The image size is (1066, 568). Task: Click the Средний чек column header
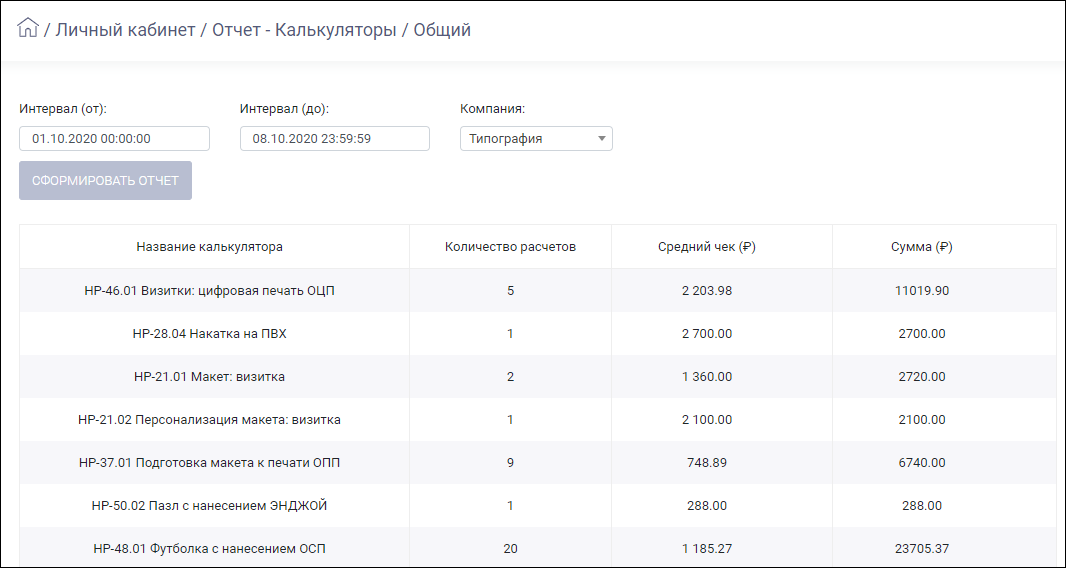tap(707, 247)
